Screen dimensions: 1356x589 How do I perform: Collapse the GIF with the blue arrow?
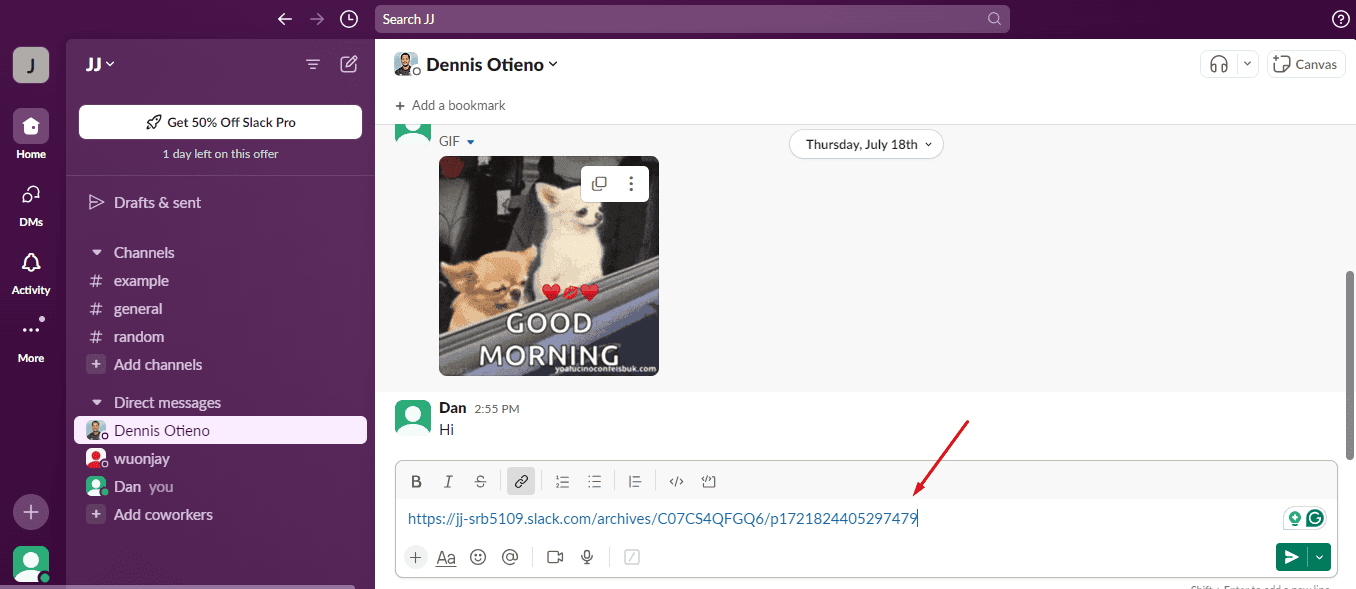click(x=471, y=142)
